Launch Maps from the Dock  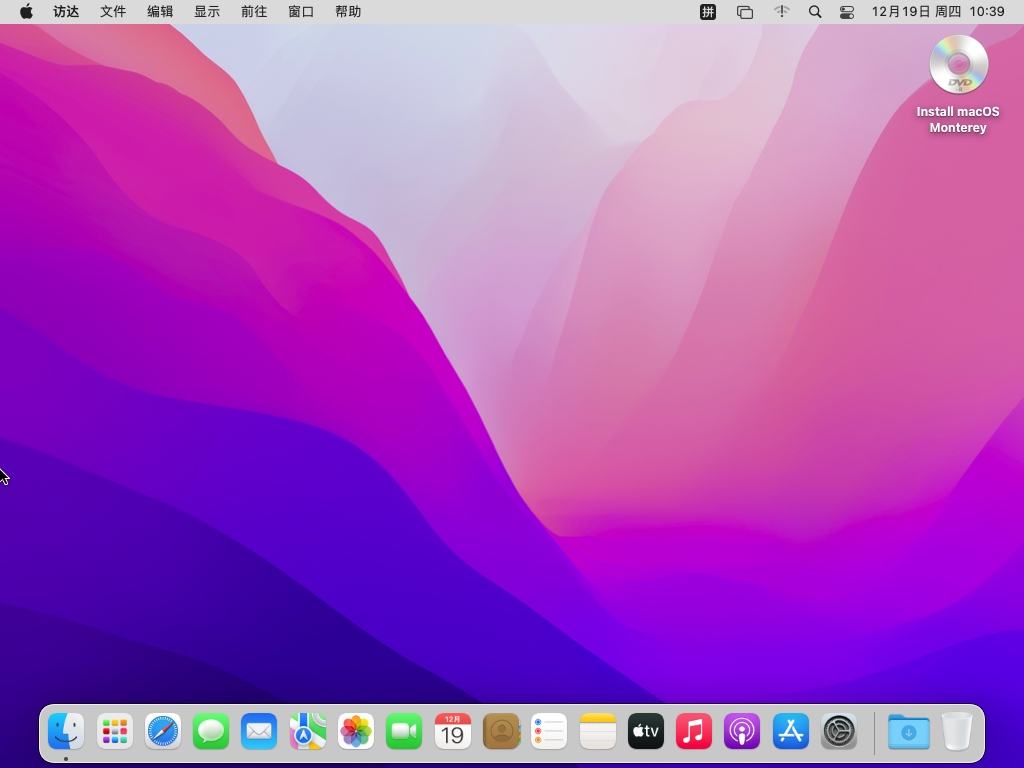[308, 732]
